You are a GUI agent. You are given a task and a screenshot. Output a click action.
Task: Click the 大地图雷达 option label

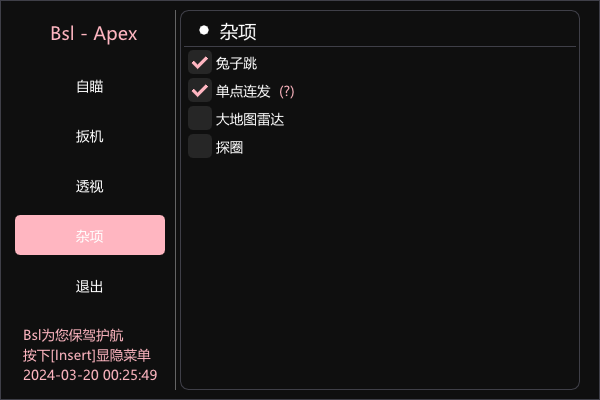pos(250,119)
